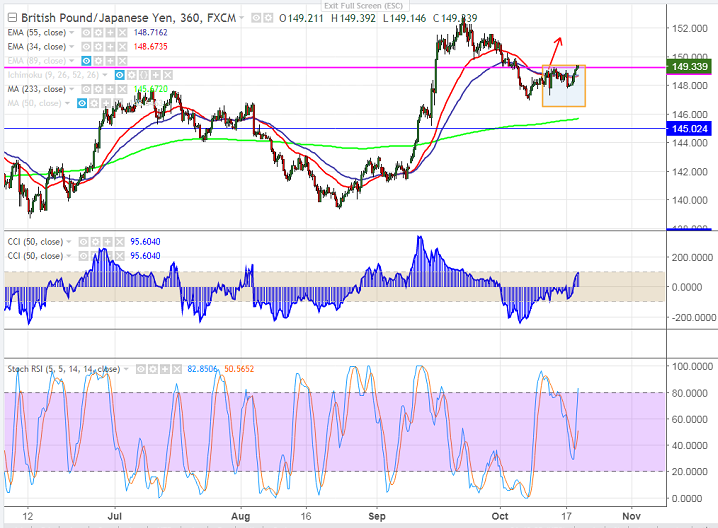718x528 pixels.
Task: Open EMA (89, close) settings gear
Action: pyautogui.click(x=98, y=61)
